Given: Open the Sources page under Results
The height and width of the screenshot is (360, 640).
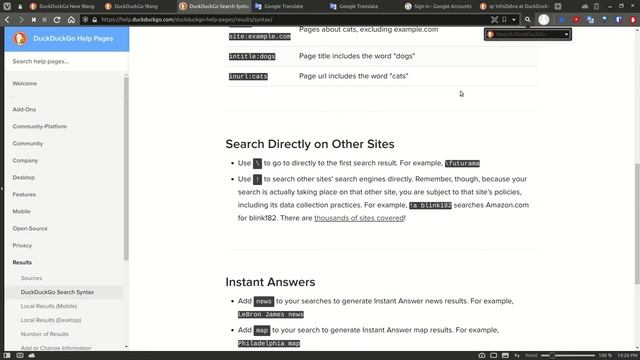Looking at the screenshot, I should click(x=31, y=278).
